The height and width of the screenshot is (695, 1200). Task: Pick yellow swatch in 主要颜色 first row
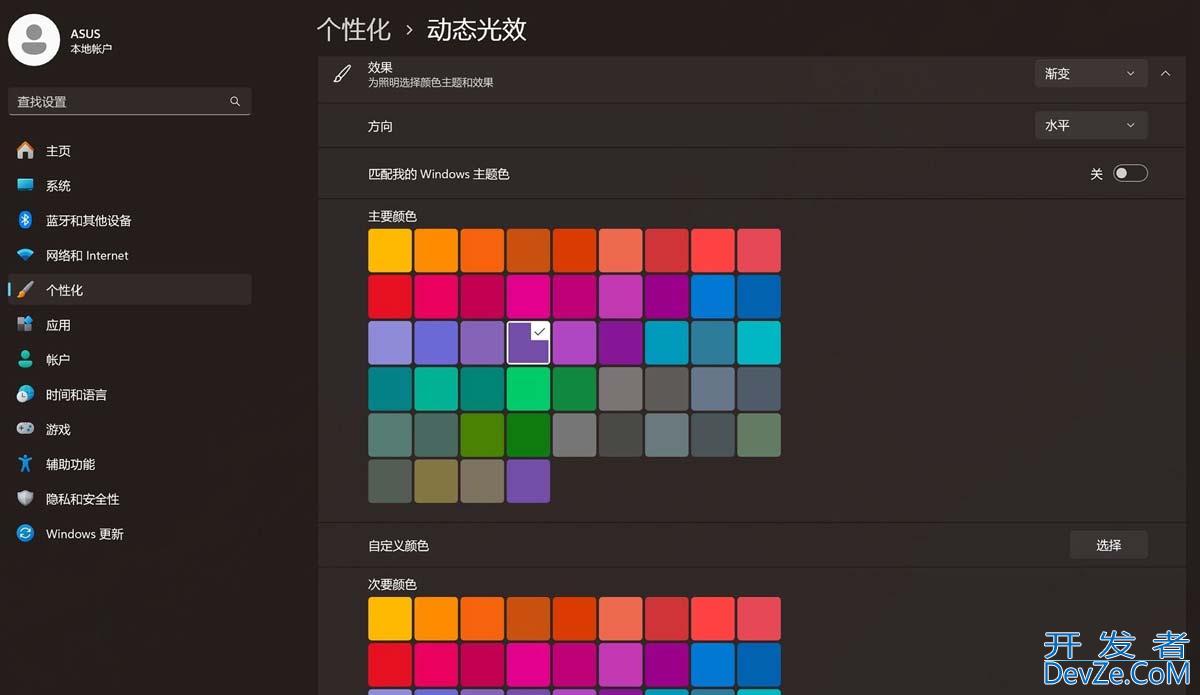tap(390, 250)
